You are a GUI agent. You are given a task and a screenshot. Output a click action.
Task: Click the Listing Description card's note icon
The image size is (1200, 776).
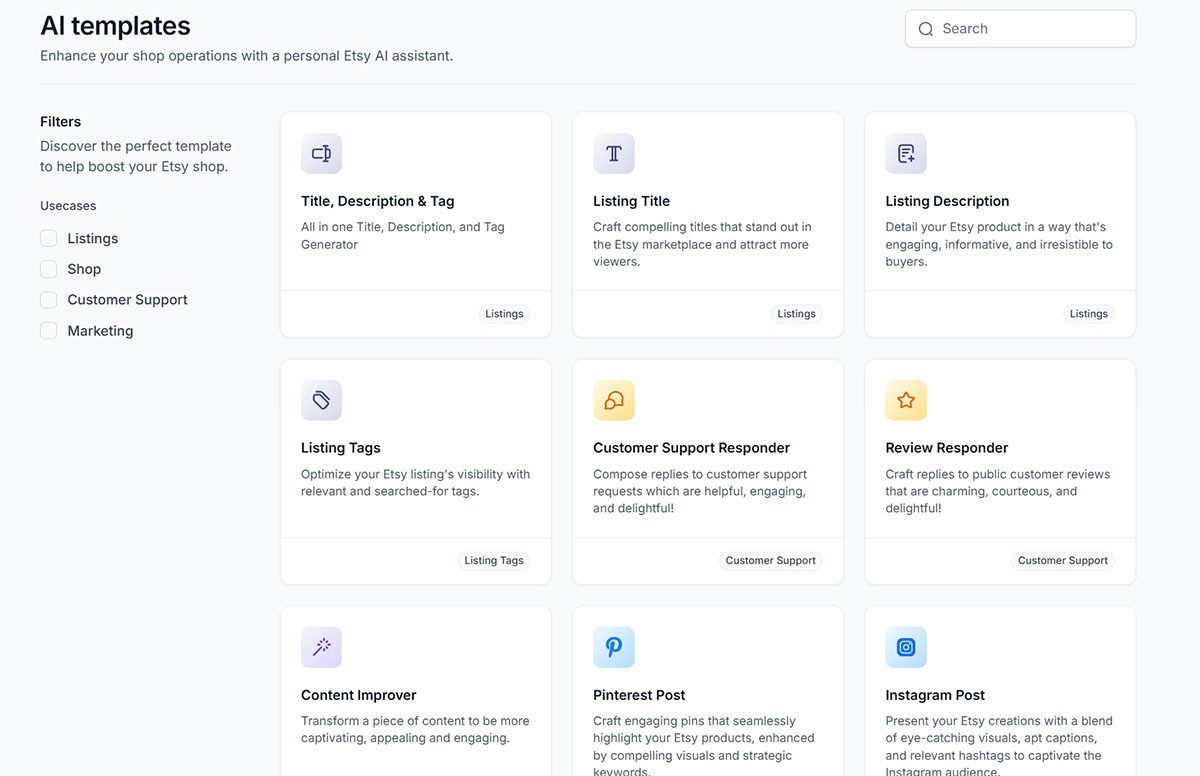pyautogui.click(x=906, y=154)
